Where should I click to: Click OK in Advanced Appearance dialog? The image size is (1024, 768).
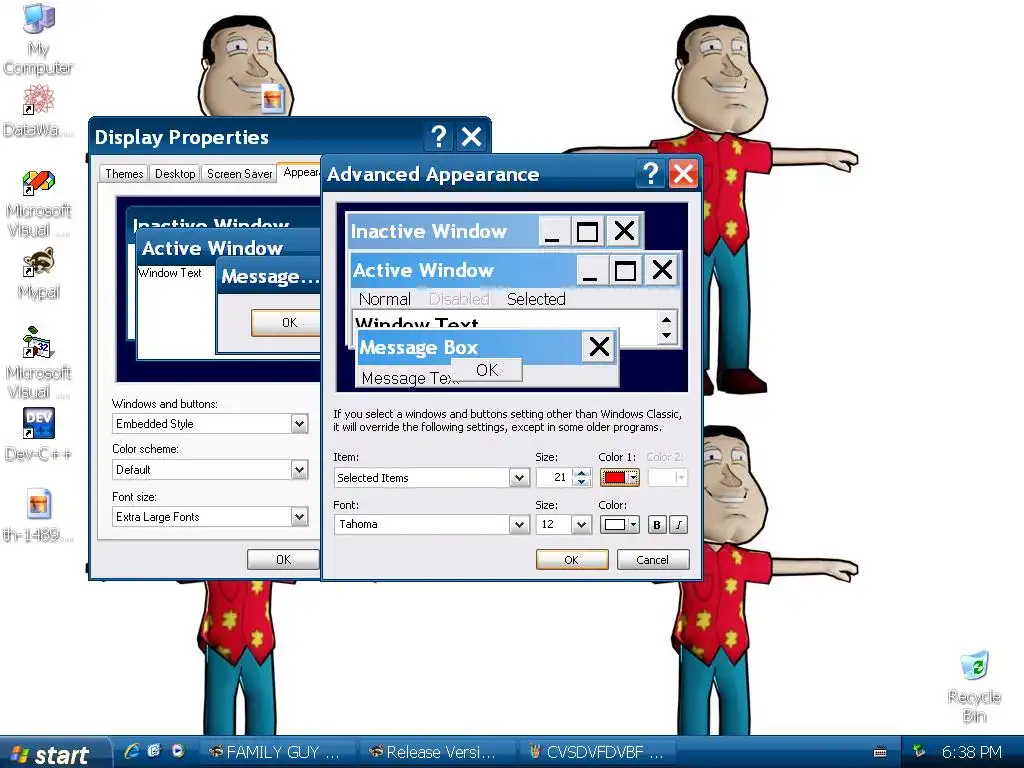(x=571, y=560)
